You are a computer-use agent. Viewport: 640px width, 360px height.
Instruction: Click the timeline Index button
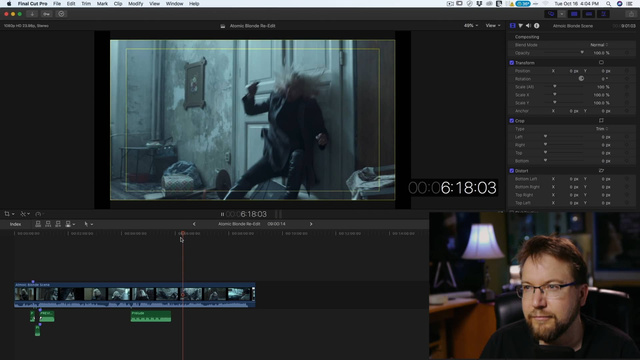coord(16,224)
